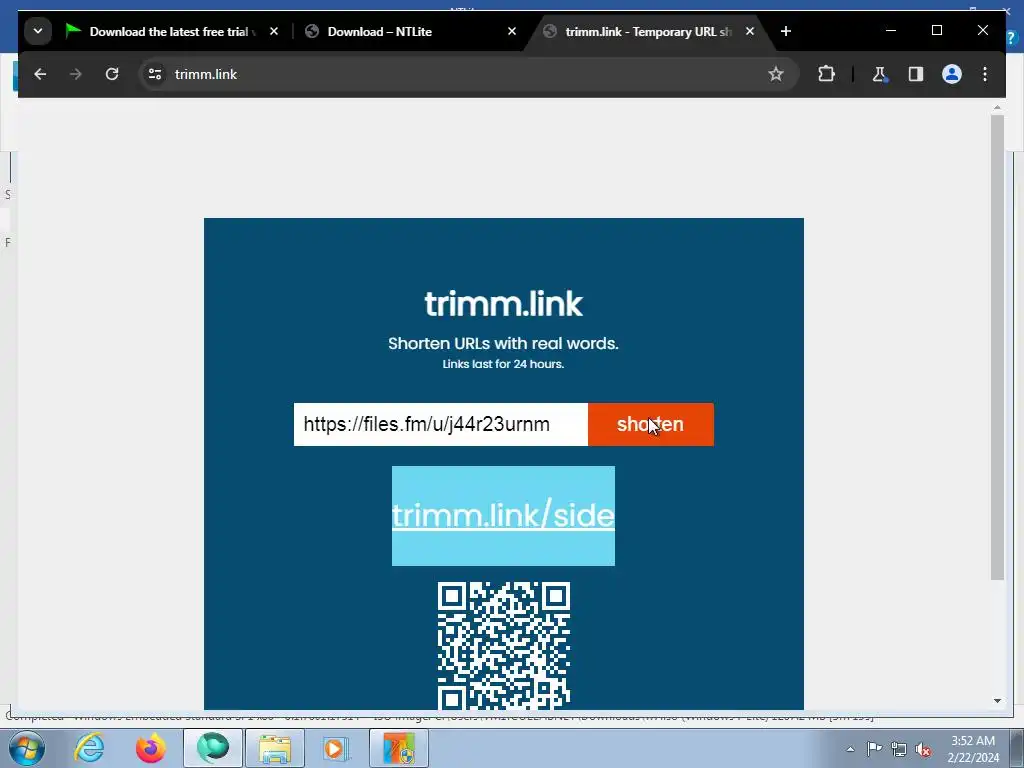Click scrollbar down arrow
1024x768 pixels.
click(997, 701)
